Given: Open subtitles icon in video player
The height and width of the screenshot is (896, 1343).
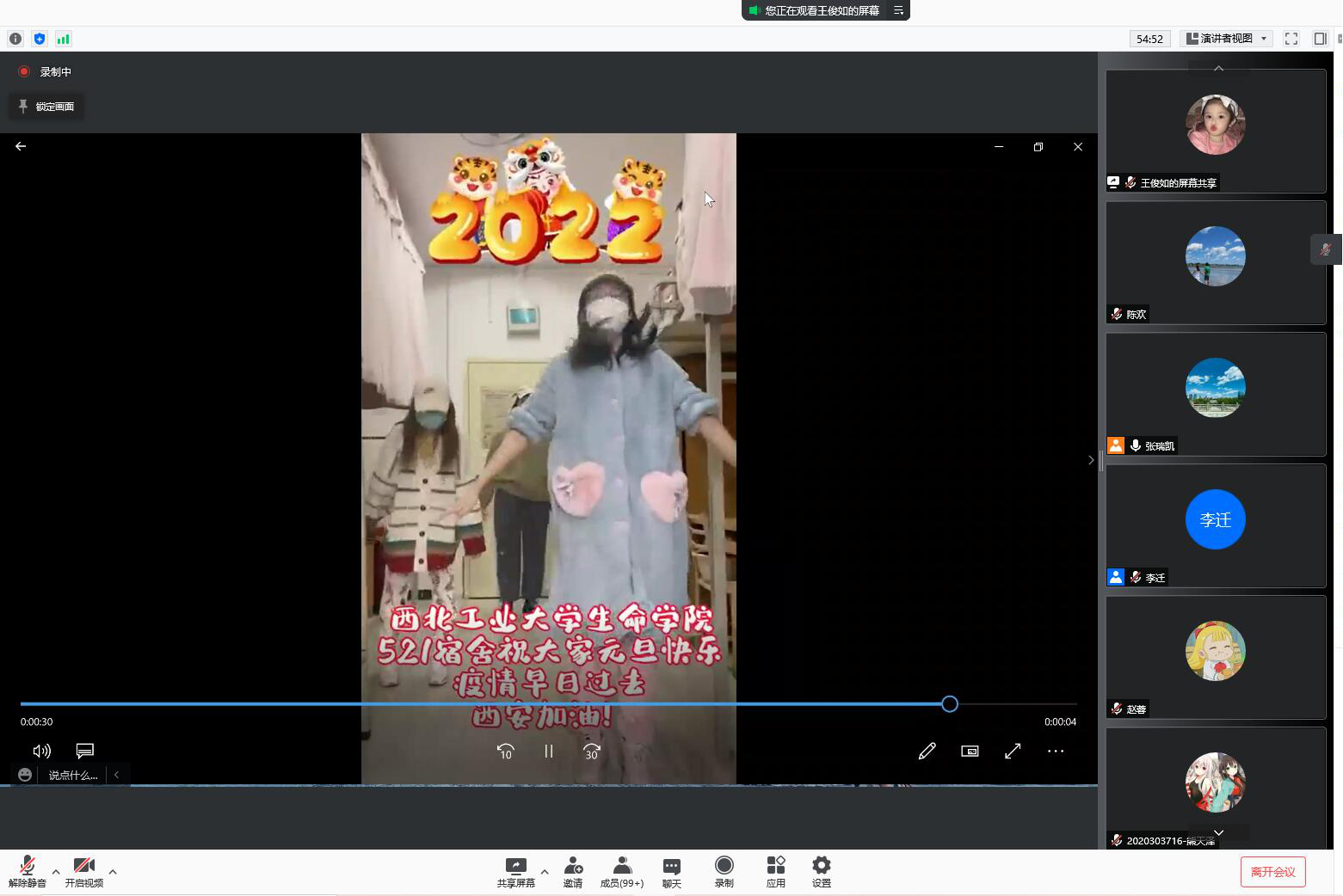Looking at the screenshot, I should tap(84, 751).
